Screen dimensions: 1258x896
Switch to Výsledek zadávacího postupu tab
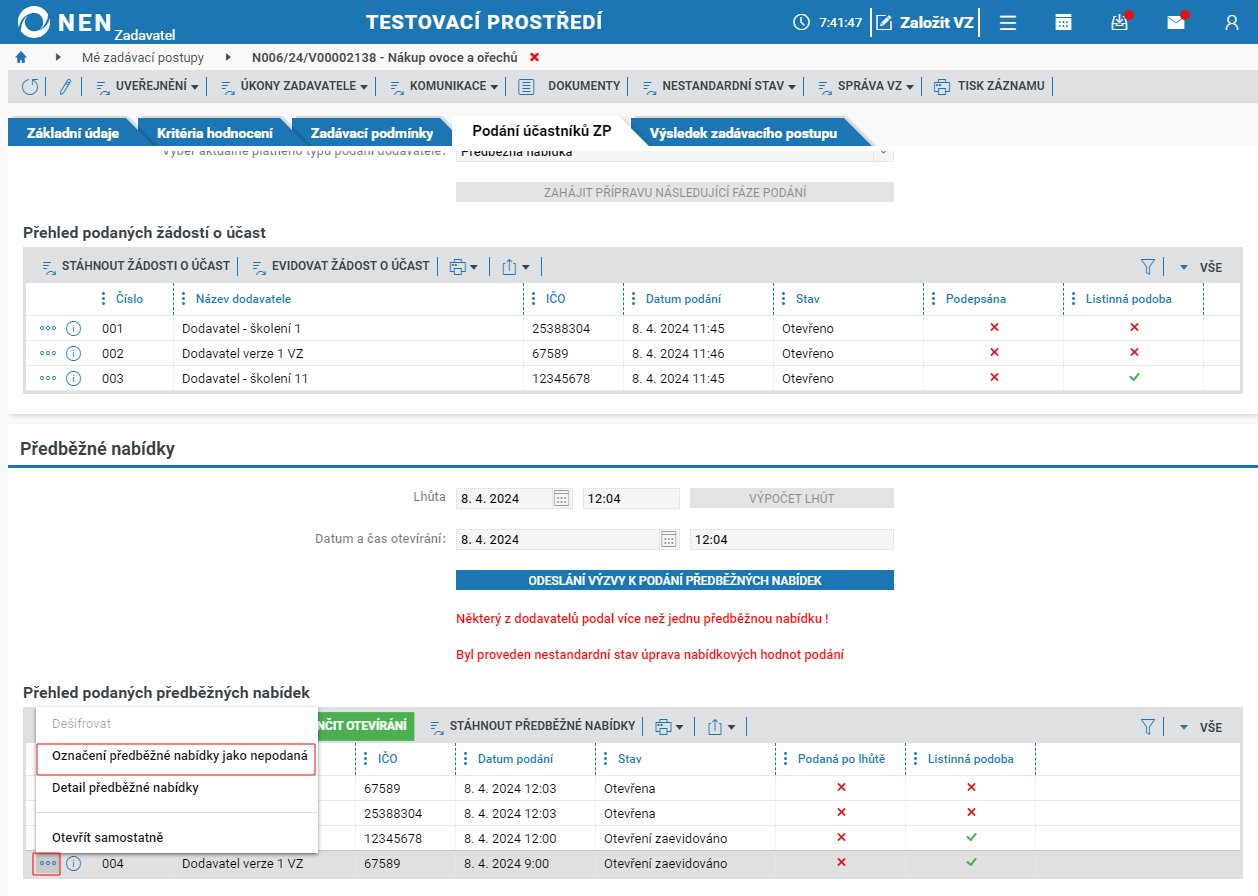(743, 132)
